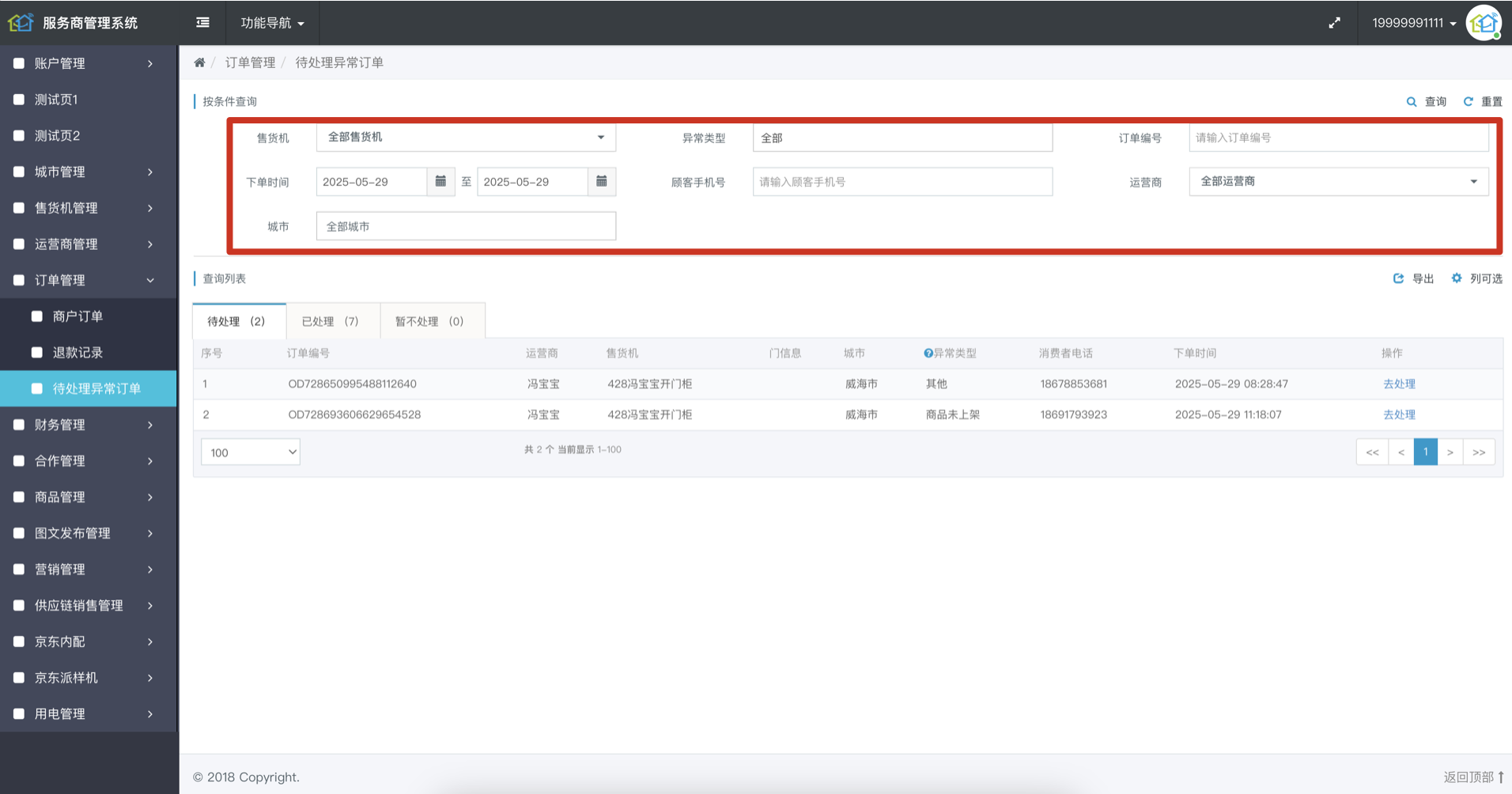Click 去处理 for order OD728650995488112640

tap(1399, 384)
